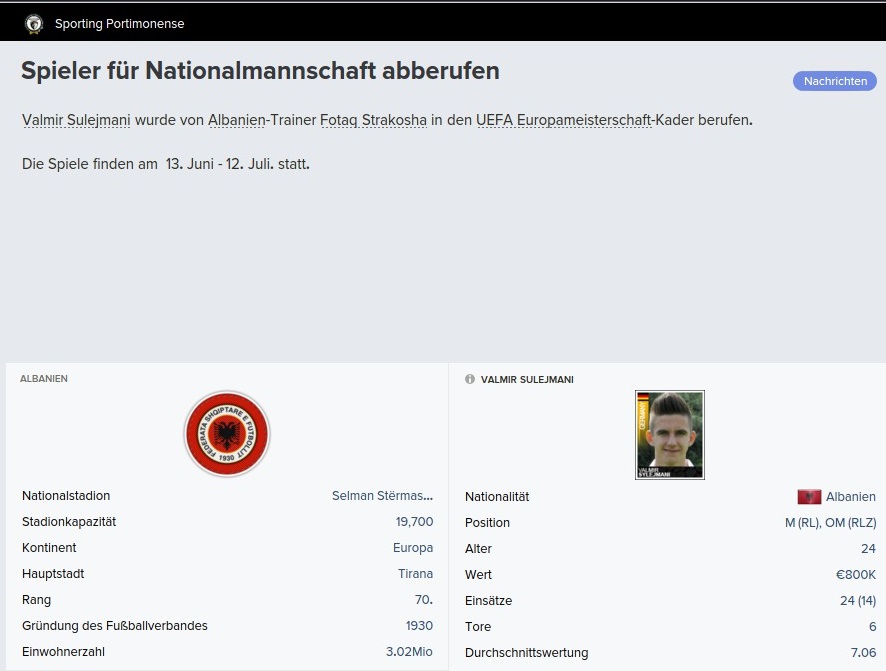Click the ALBANIEN panel header
Image resolution: width=886 pixels, height=671 pixels.
(x=44, y=379)
